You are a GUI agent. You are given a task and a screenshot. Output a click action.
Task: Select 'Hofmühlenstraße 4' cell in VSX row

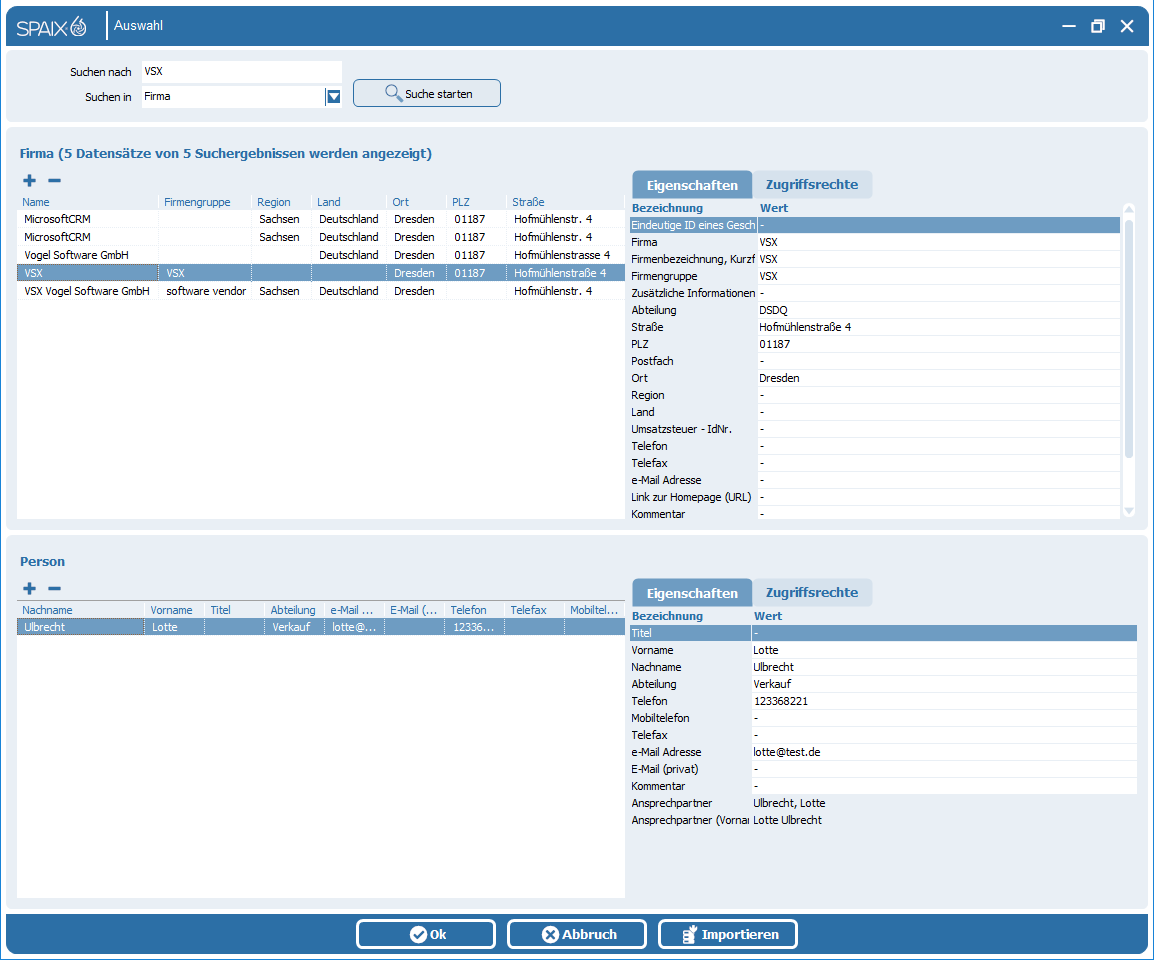565,273
